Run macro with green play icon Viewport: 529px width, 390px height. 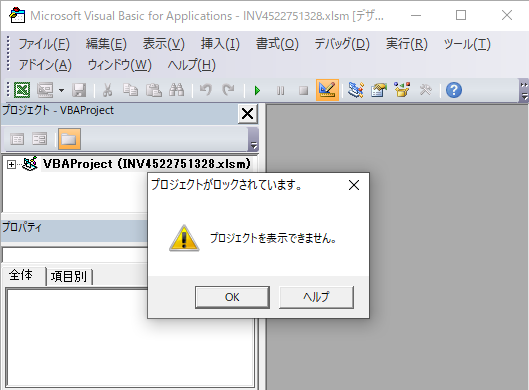(x=257, y=90)
